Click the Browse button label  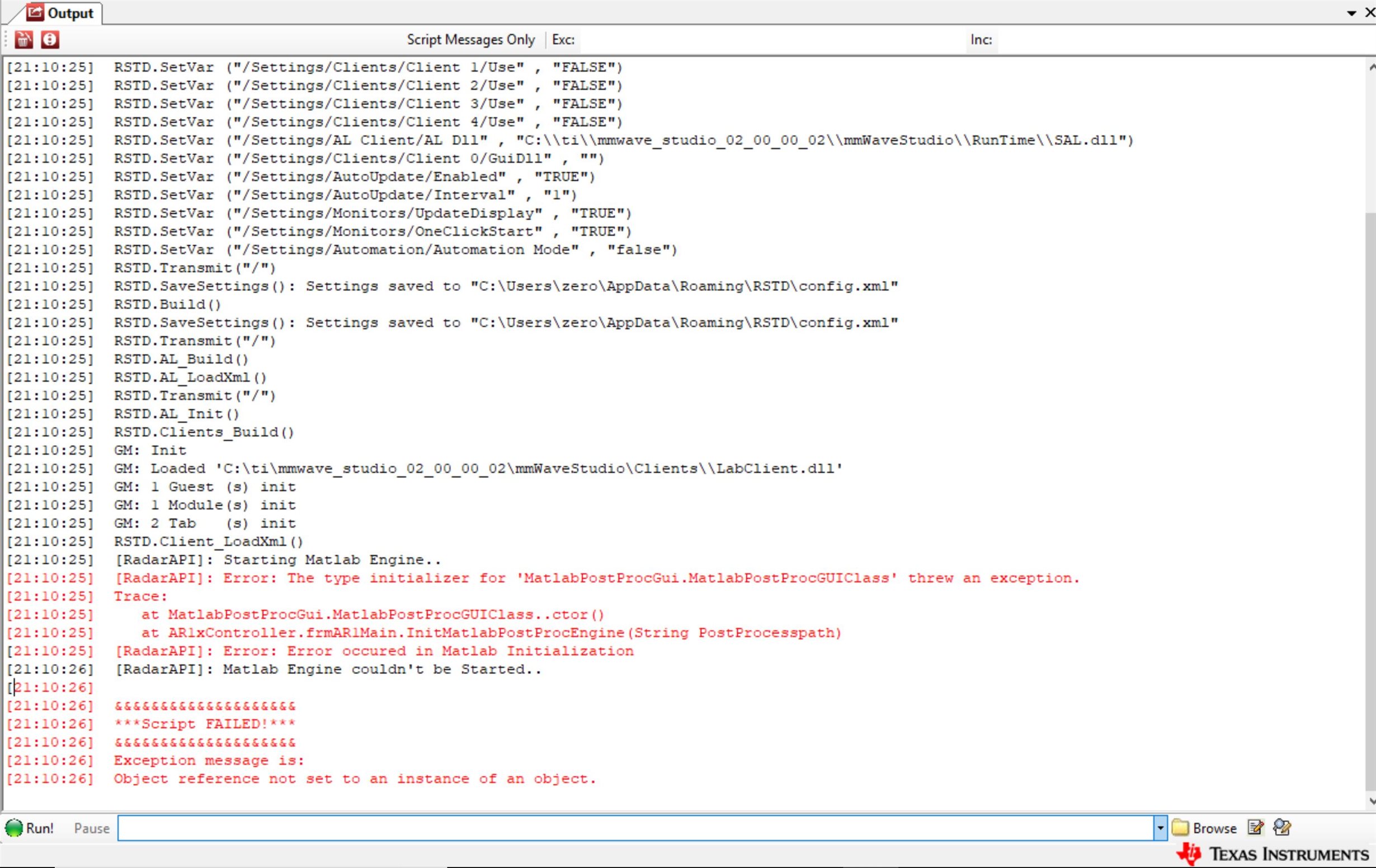pyautogui.click(x=1214, y=828)
